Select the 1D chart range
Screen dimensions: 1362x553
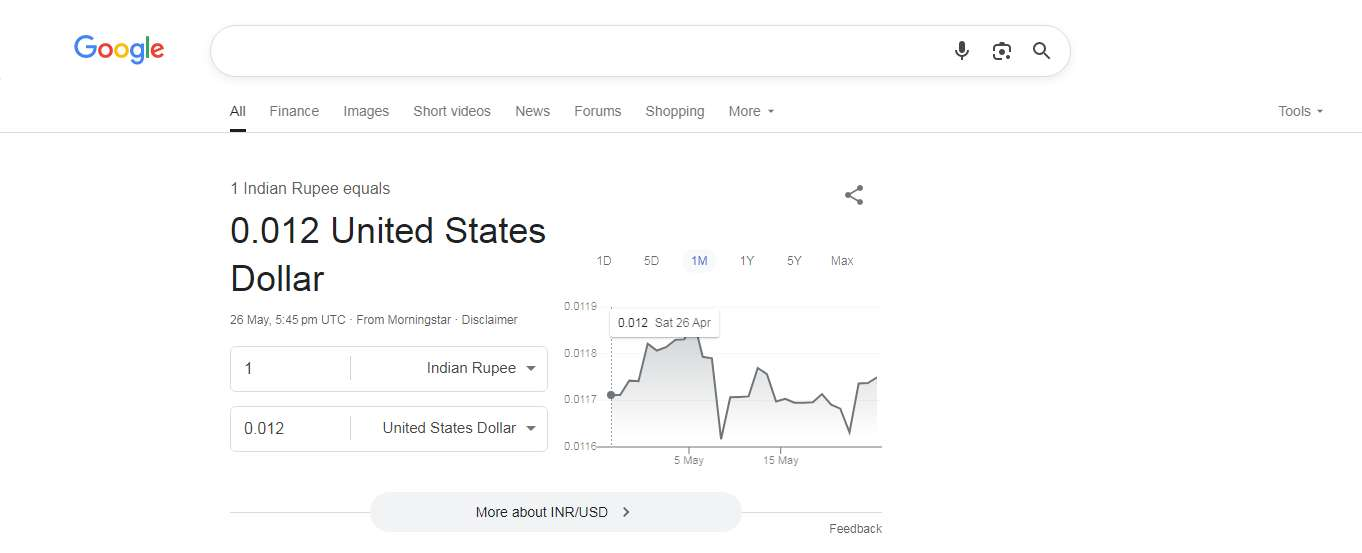pos(604,261)
